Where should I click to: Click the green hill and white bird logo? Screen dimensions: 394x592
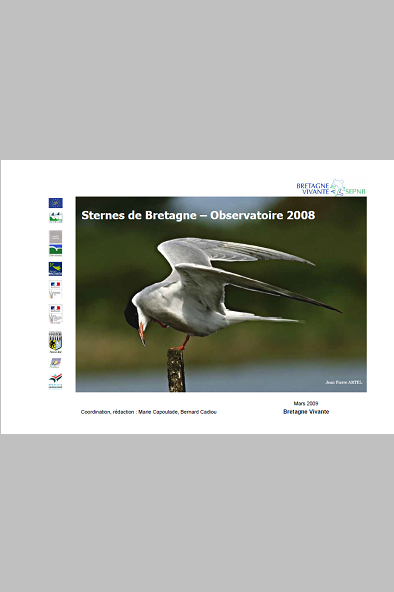[x=55, y=250]
